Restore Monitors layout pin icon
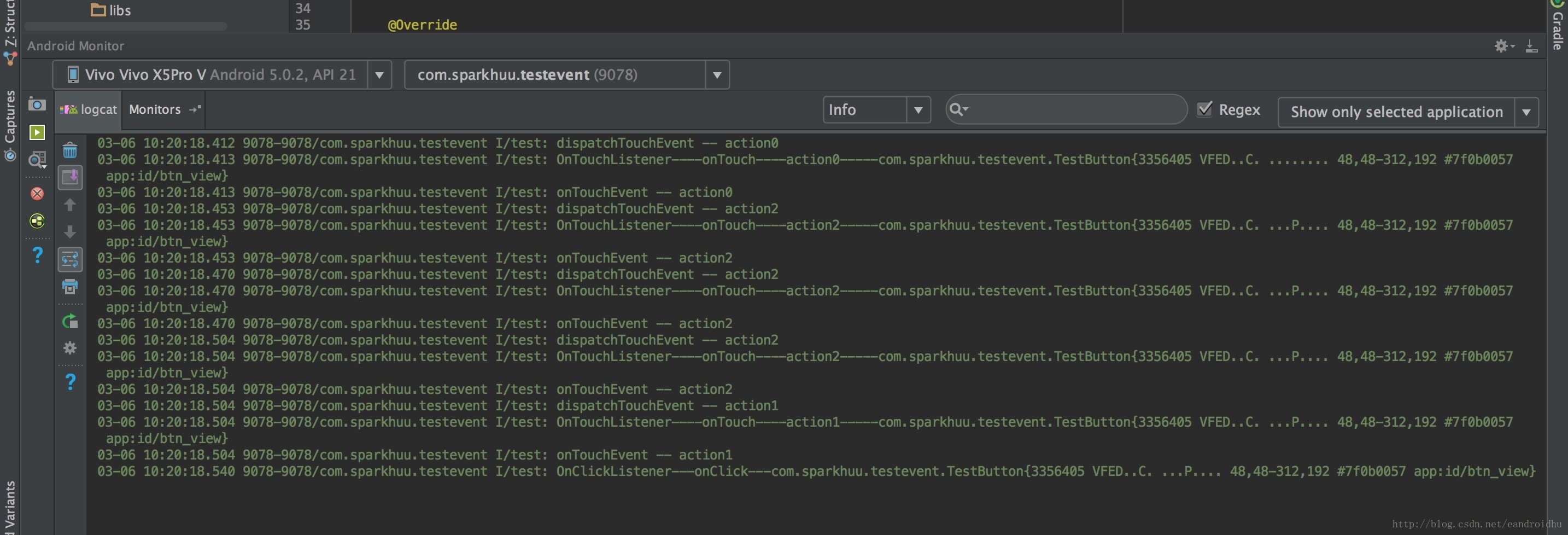This screenshot has height=535, width=1568. [x=195, y=109]
